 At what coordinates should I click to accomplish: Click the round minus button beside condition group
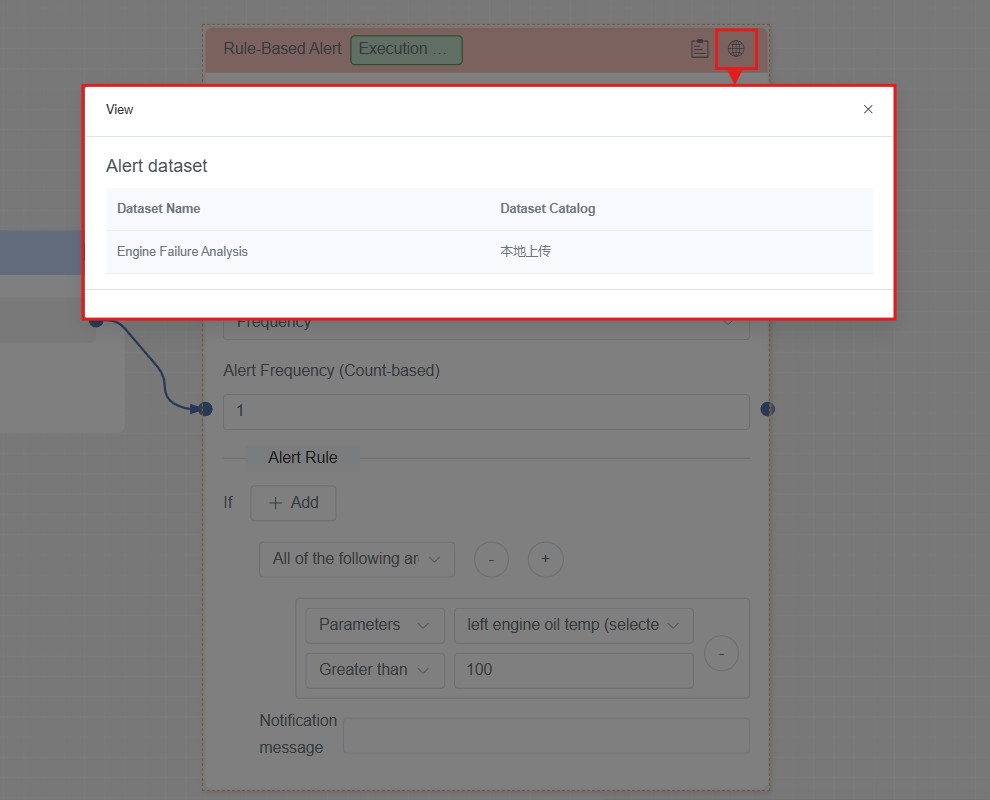click(491, 559)
